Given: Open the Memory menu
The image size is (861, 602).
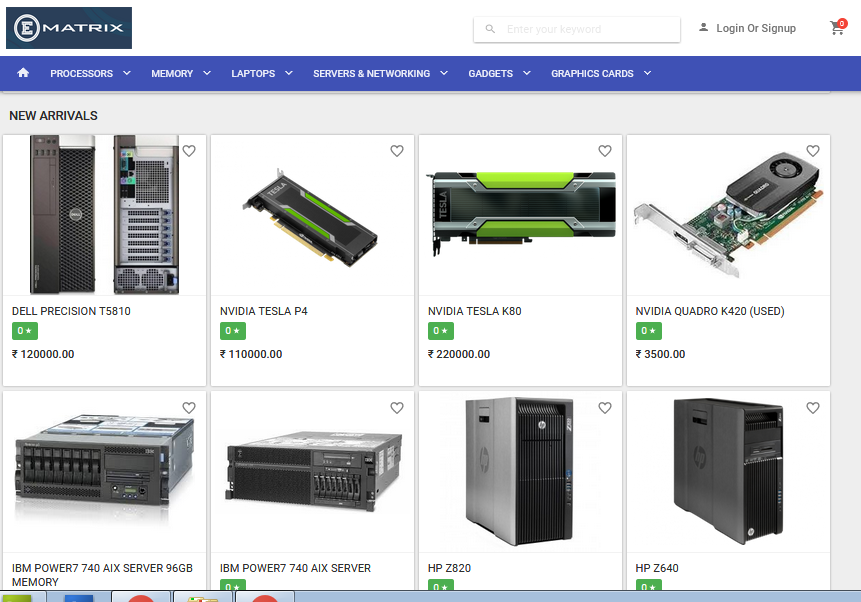Looking at the screenshot, I should (x=172, y=74).
